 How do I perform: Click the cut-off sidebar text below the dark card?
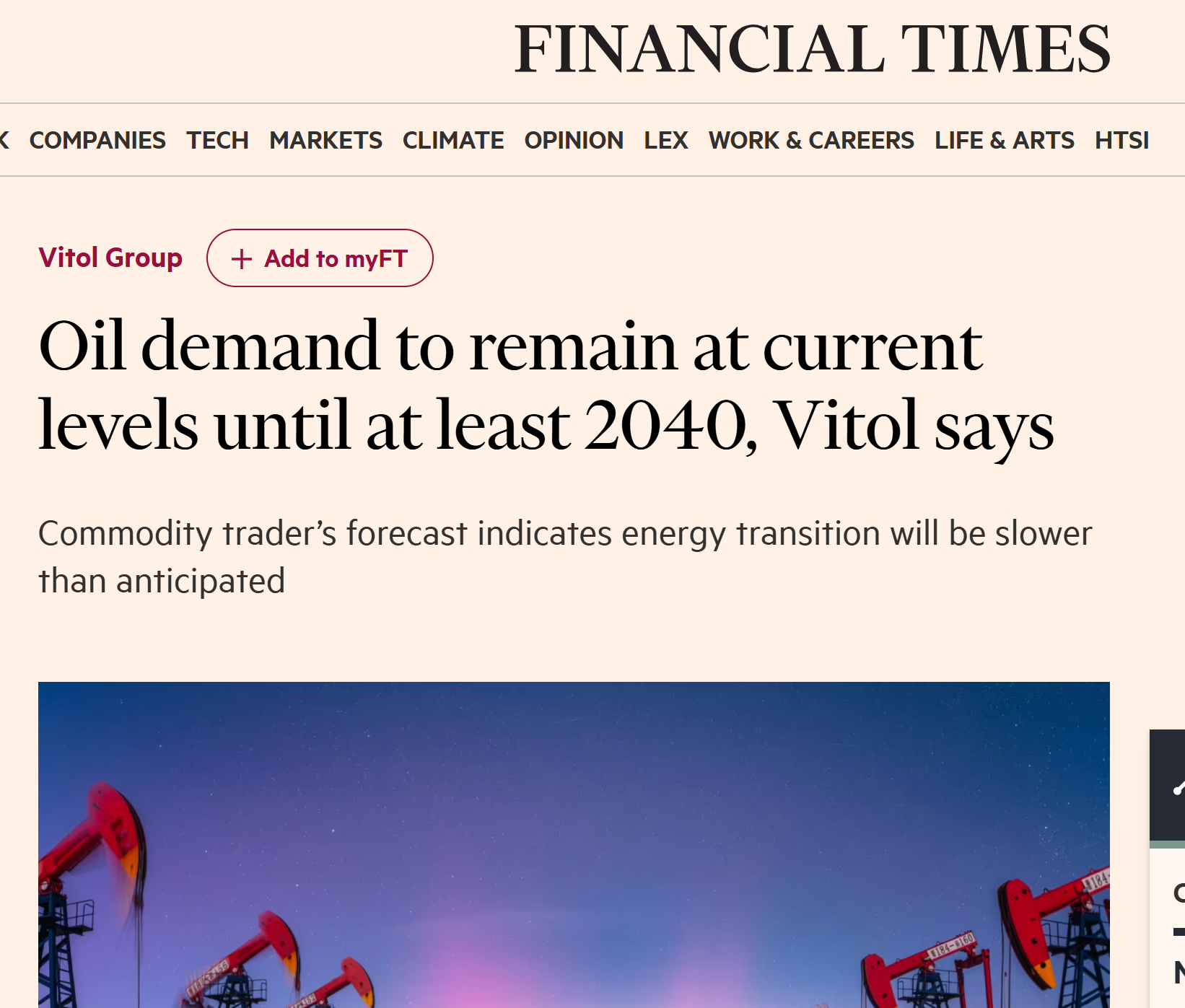pyautogui.click(x=1179, y=893)
